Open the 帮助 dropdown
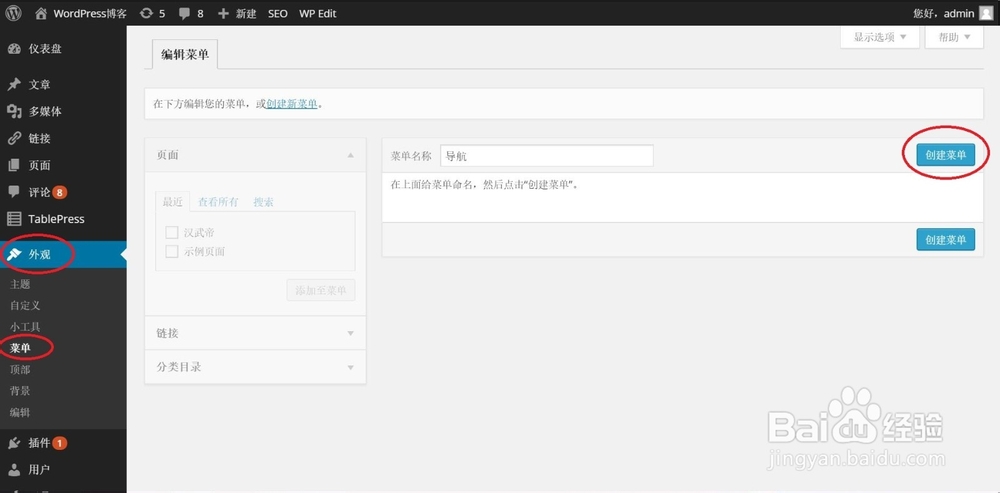1000x493 pixels. click(x=954, y=37)
